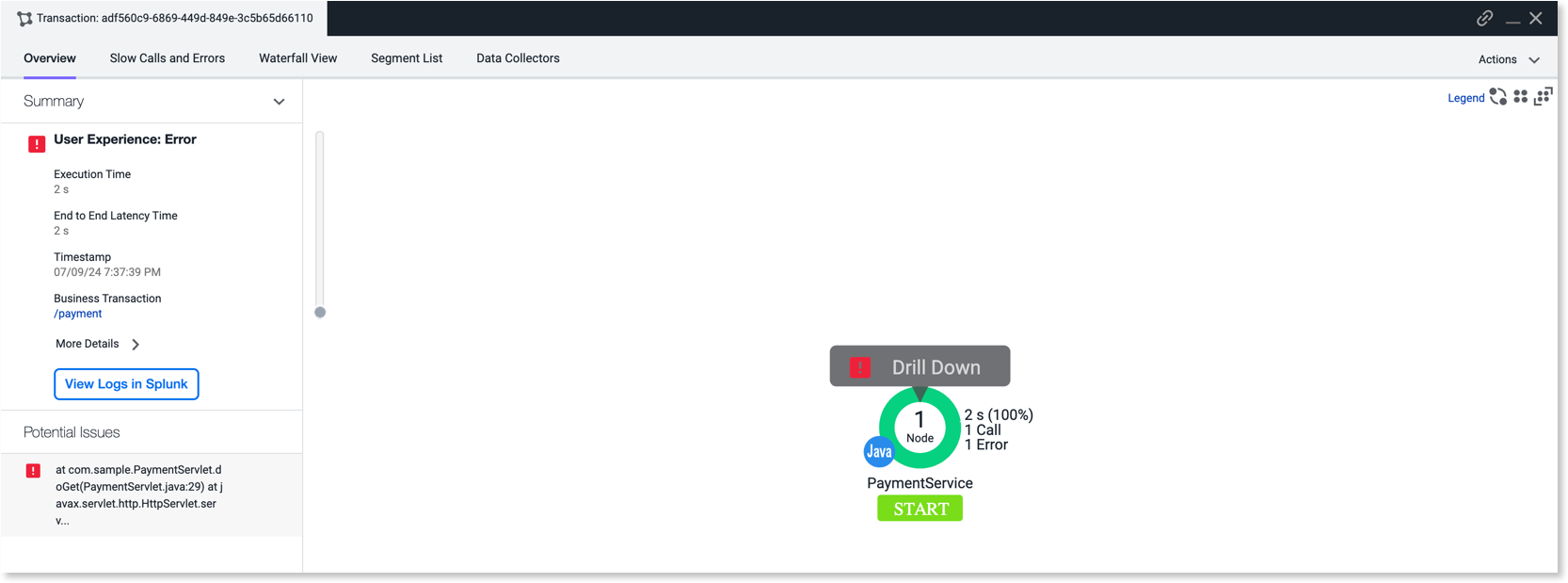Click the red alert icon in Drill Down
The image size is (1568, 583).
tap(860, 367)
